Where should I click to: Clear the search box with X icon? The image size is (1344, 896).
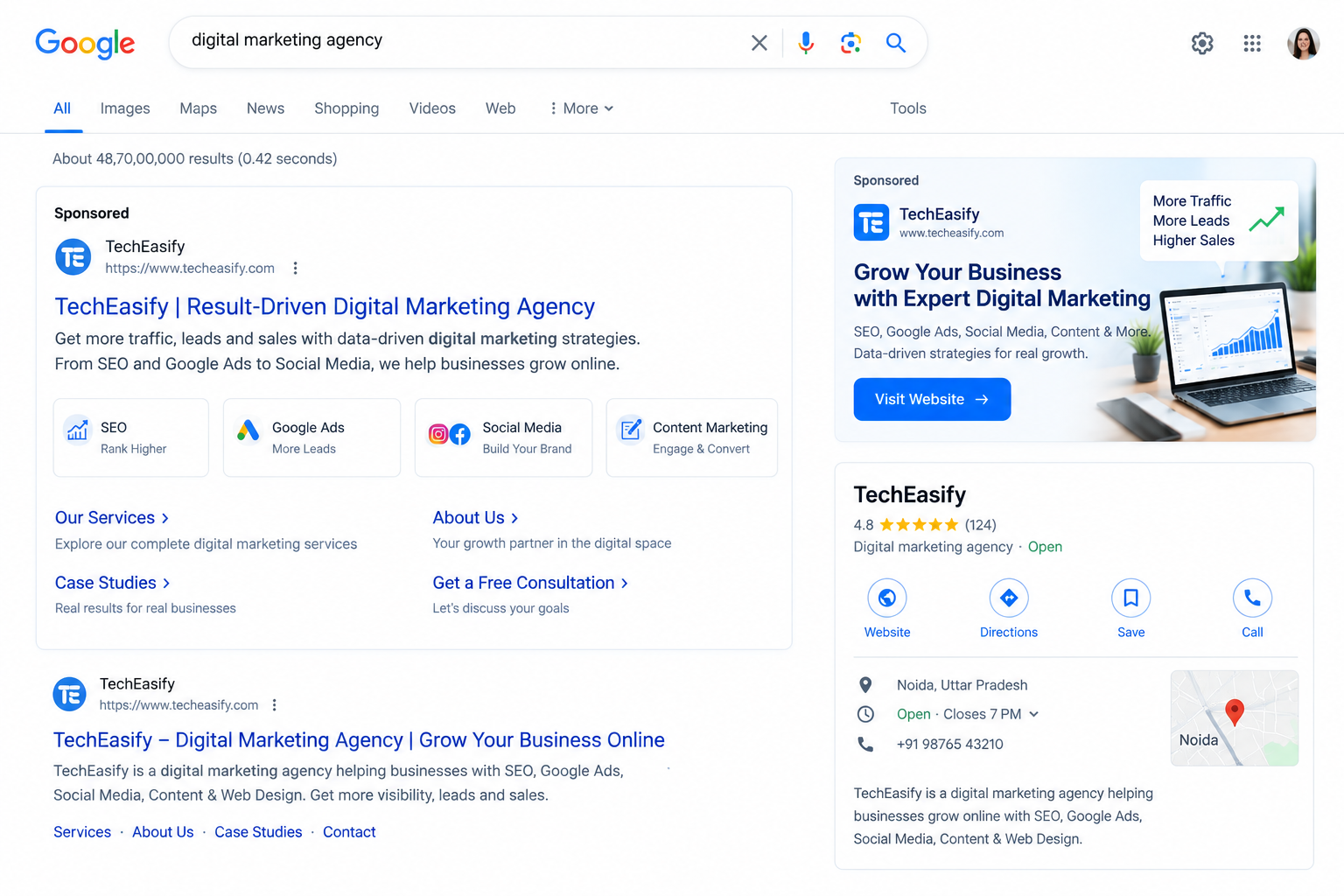(x=759, y=42)
